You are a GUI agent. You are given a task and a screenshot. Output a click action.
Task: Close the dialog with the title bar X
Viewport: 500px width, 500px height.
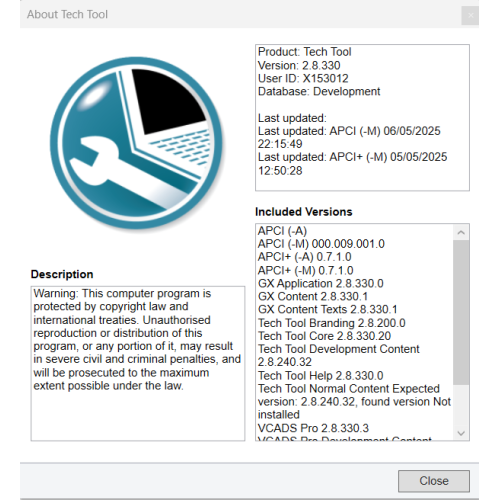click(470, 15)
